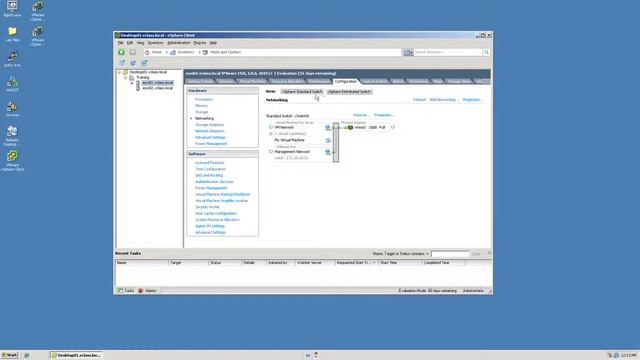This screenshot has width=640, height=360.
Task: Click the Target column header in Recent Tasks
Action: click(x=189, y=263)
